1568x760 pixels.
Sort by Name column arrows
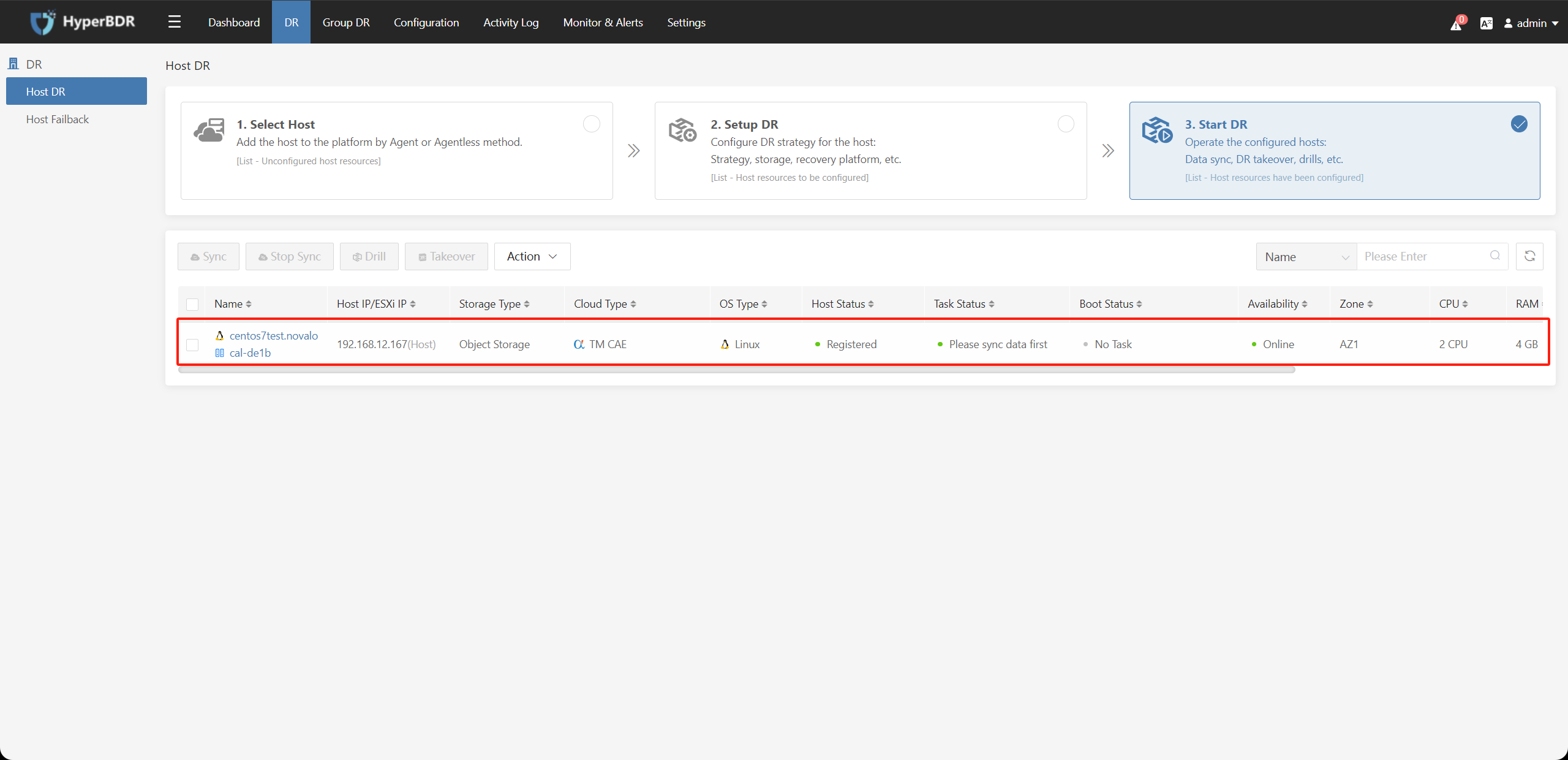[x=249, y=304]
